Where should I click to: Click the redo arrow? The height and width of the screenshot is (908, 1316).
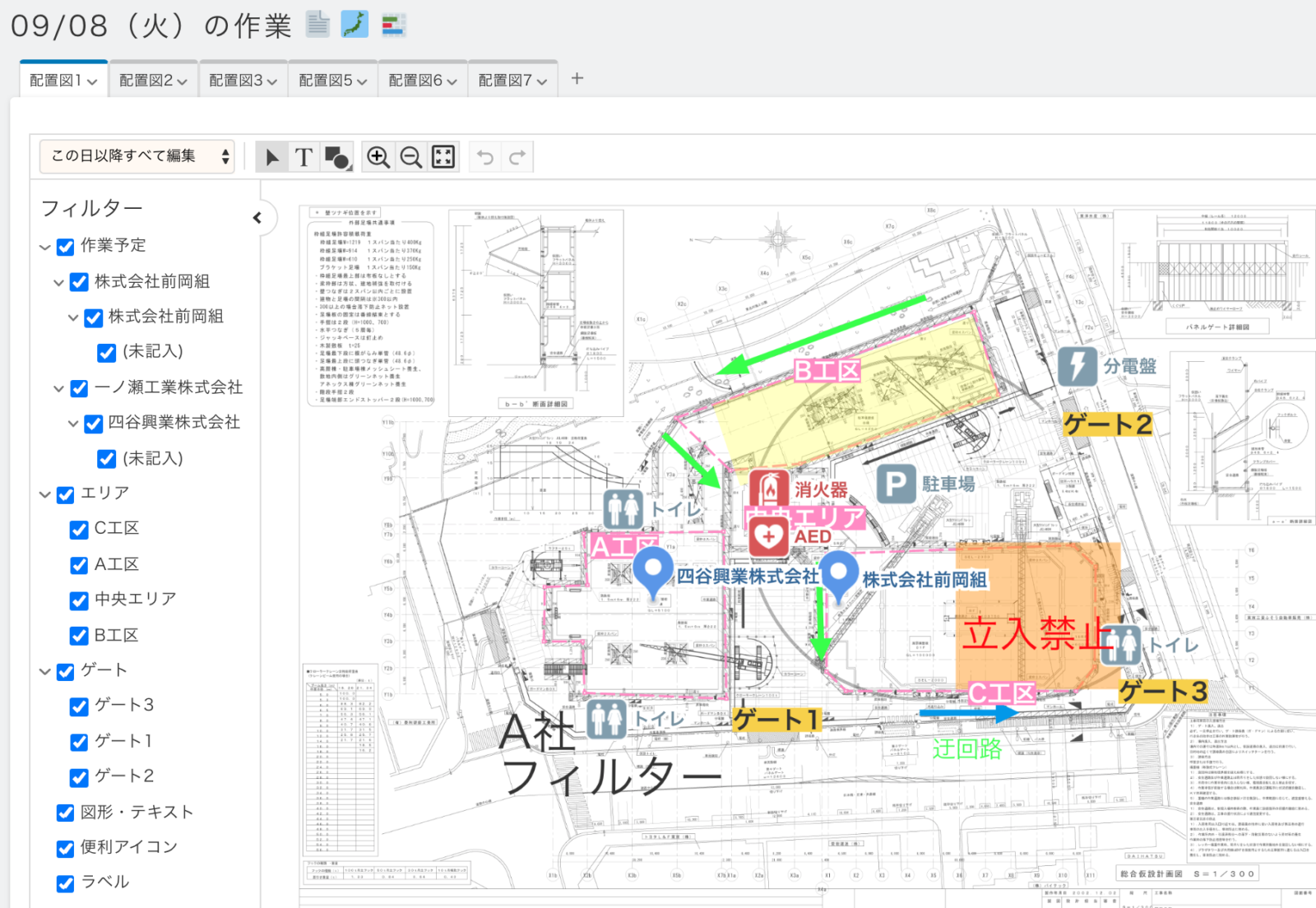517,156
